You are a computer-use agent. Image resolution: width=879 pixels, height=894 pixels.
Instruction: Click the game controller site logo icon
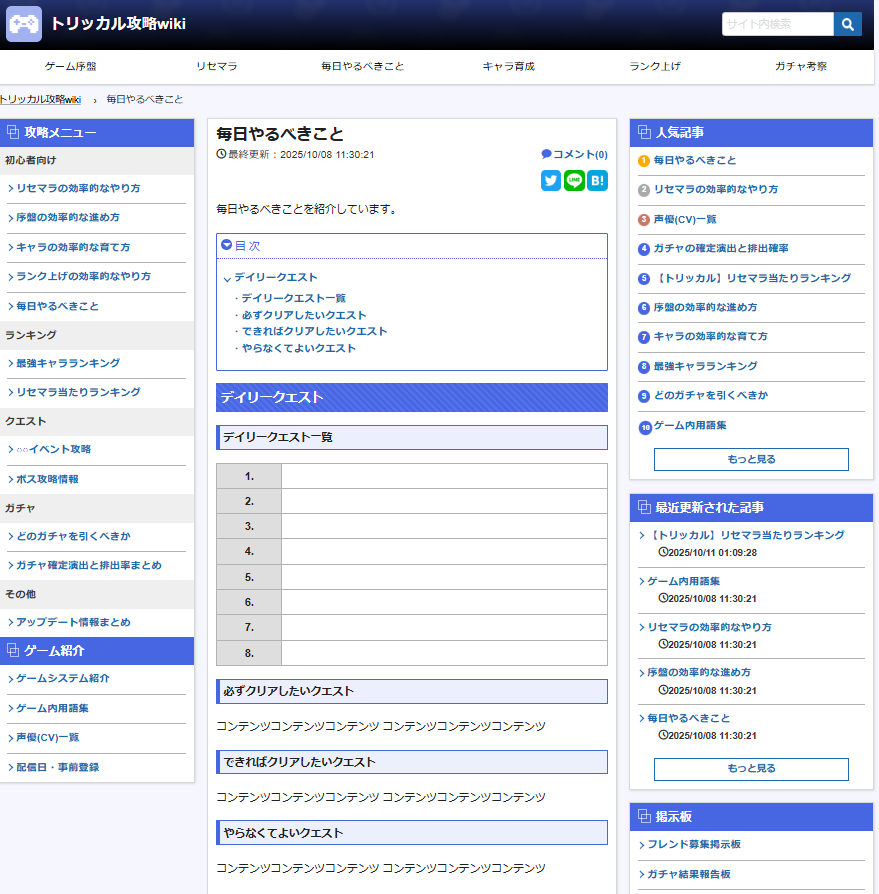[x=24, y=24]
